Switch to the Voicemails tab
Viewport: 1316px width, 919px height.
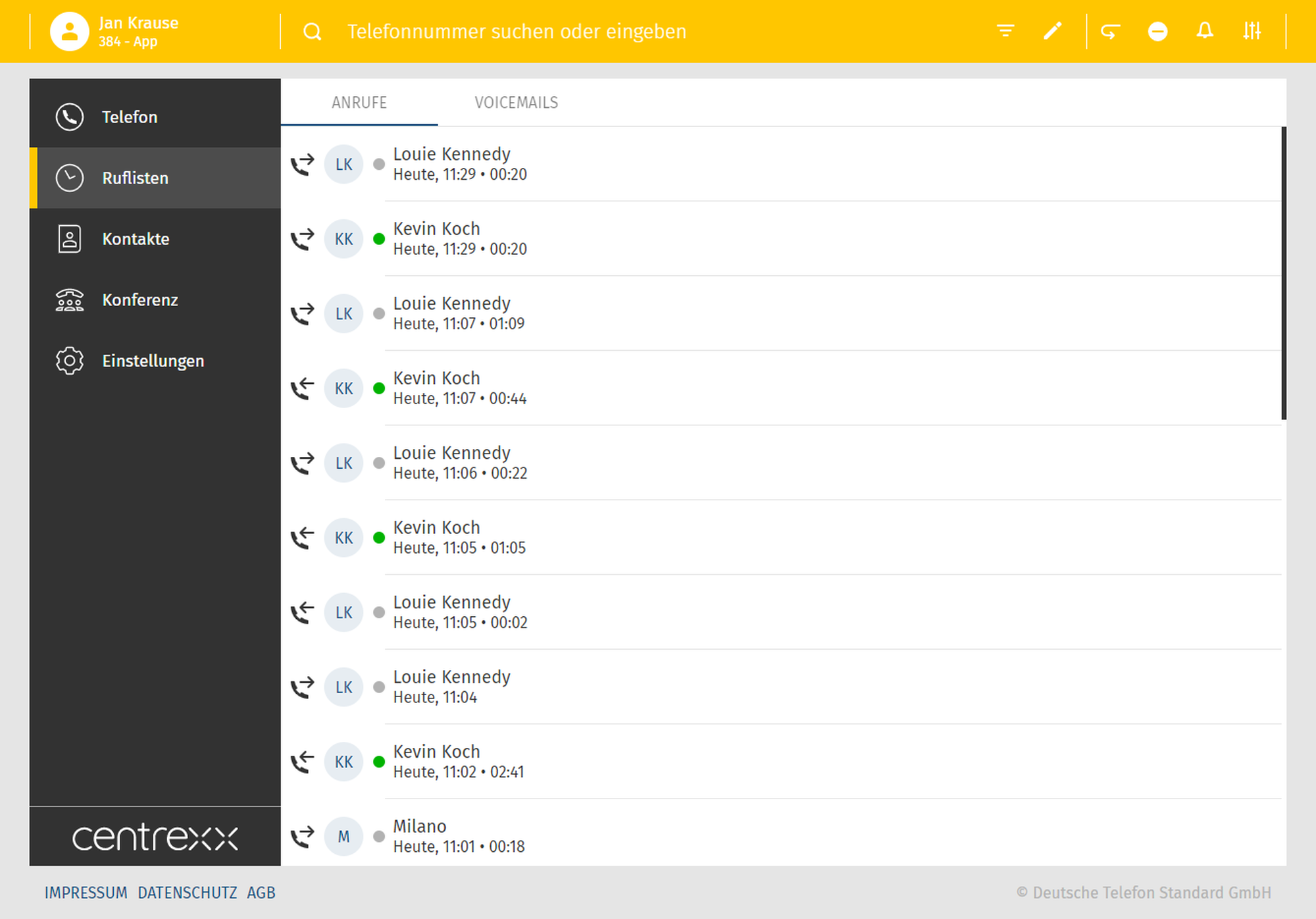tap(516, 103)
